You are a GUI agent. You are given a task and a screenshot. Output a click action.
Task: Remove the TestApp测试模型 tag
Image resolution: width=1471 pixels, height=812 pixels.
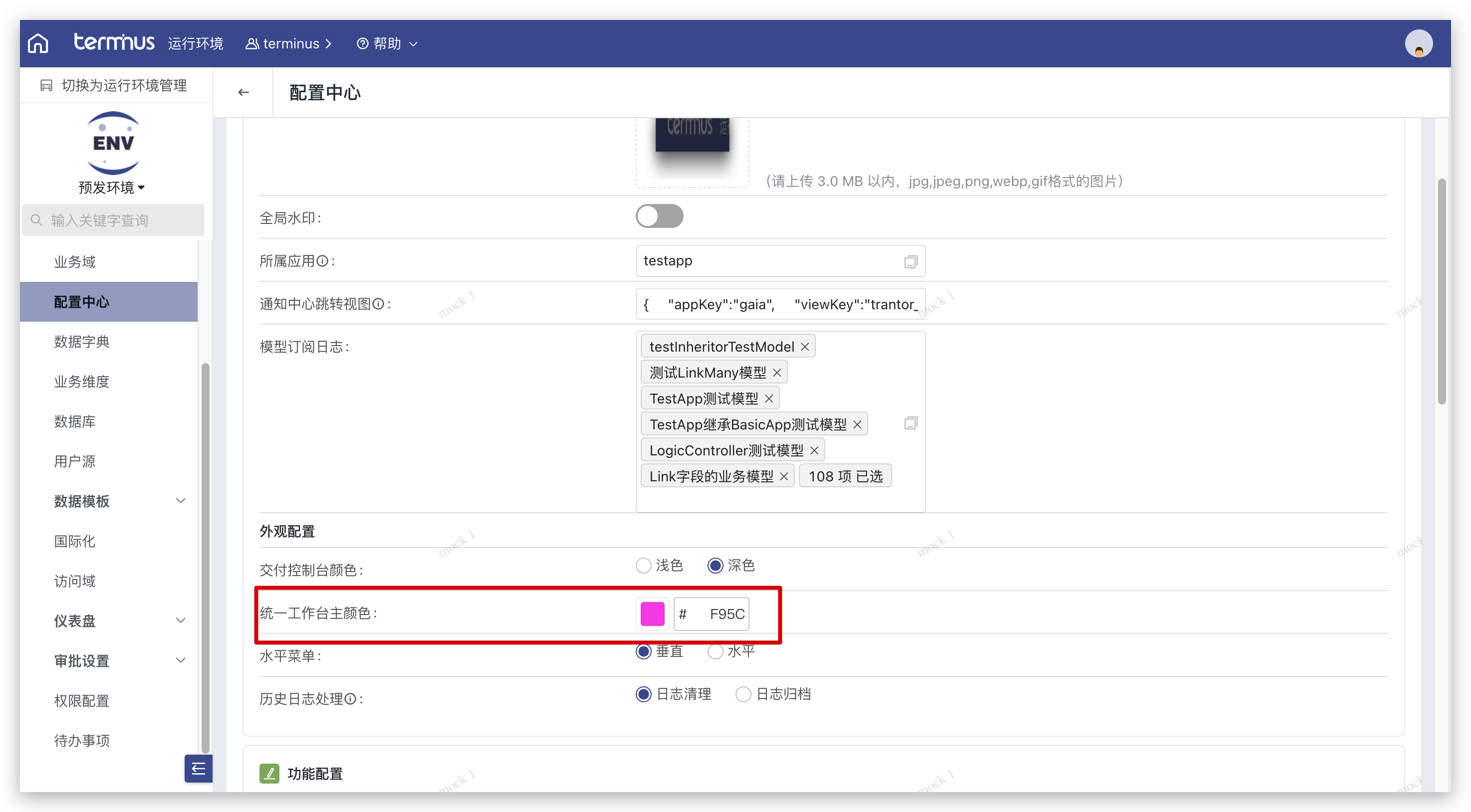coord(768,399)
